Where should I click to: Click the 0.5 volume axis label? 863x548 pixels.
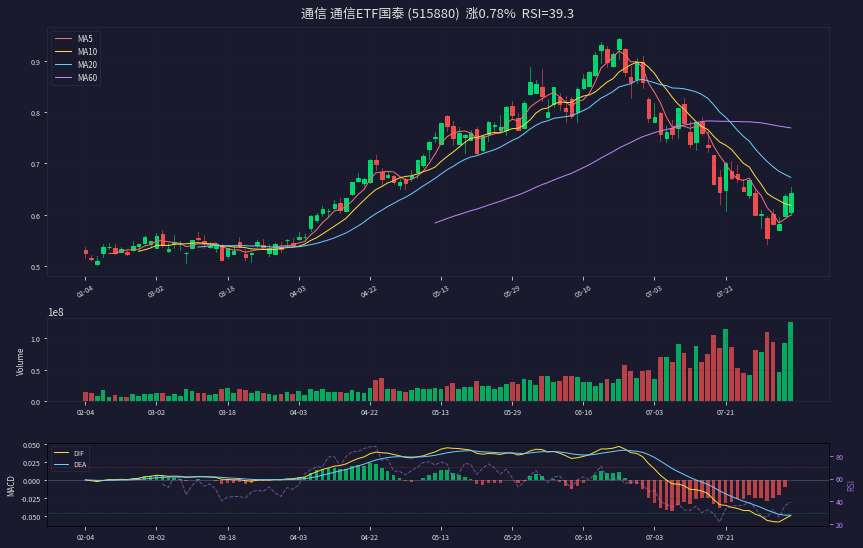click(35, 371)
